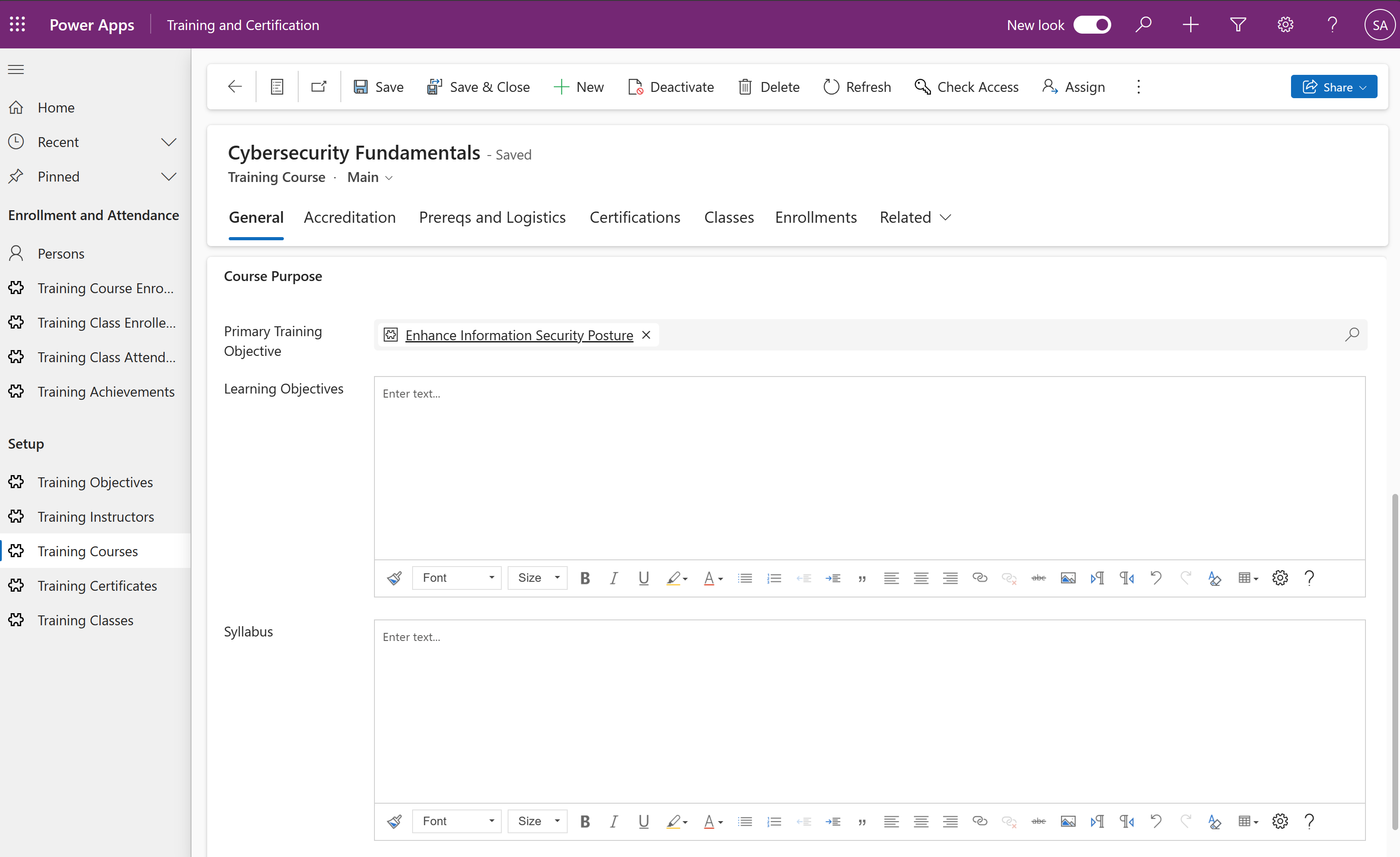Deactivate this training course
The image size is (1400, 857).
(x=671, y=87)
